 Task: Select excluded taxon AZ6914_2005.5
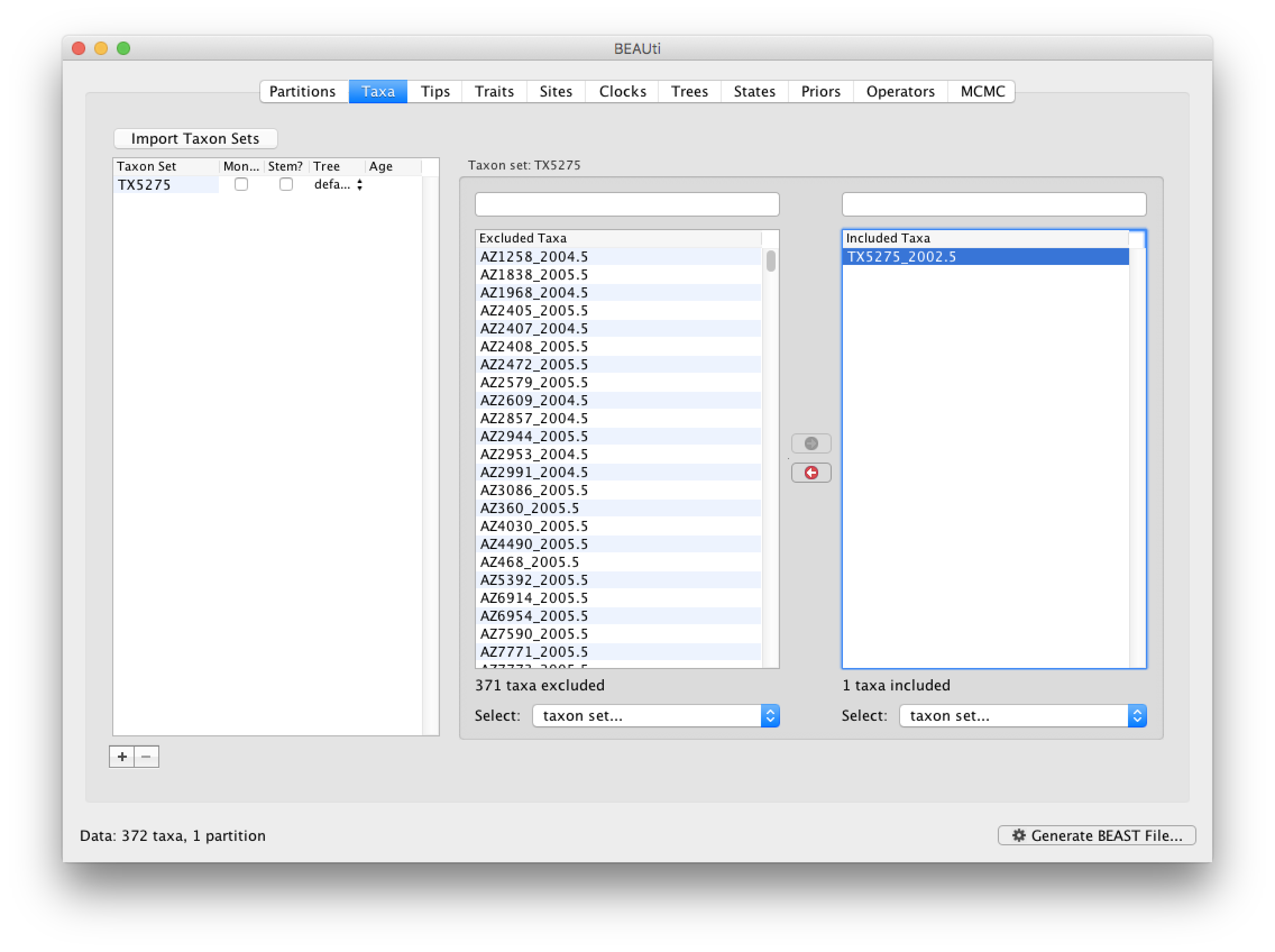[619, 598]
